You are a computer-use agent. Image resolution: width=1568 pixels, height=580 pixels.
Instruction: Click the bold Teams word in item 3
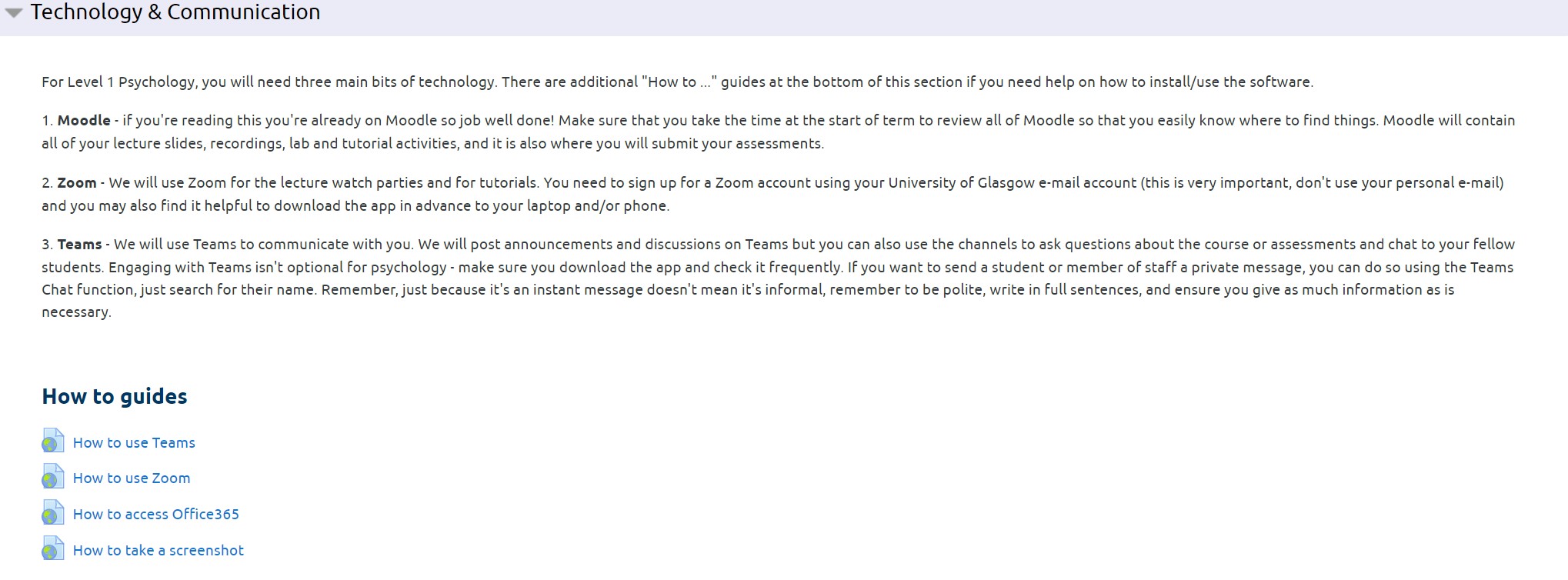[79, 244]
